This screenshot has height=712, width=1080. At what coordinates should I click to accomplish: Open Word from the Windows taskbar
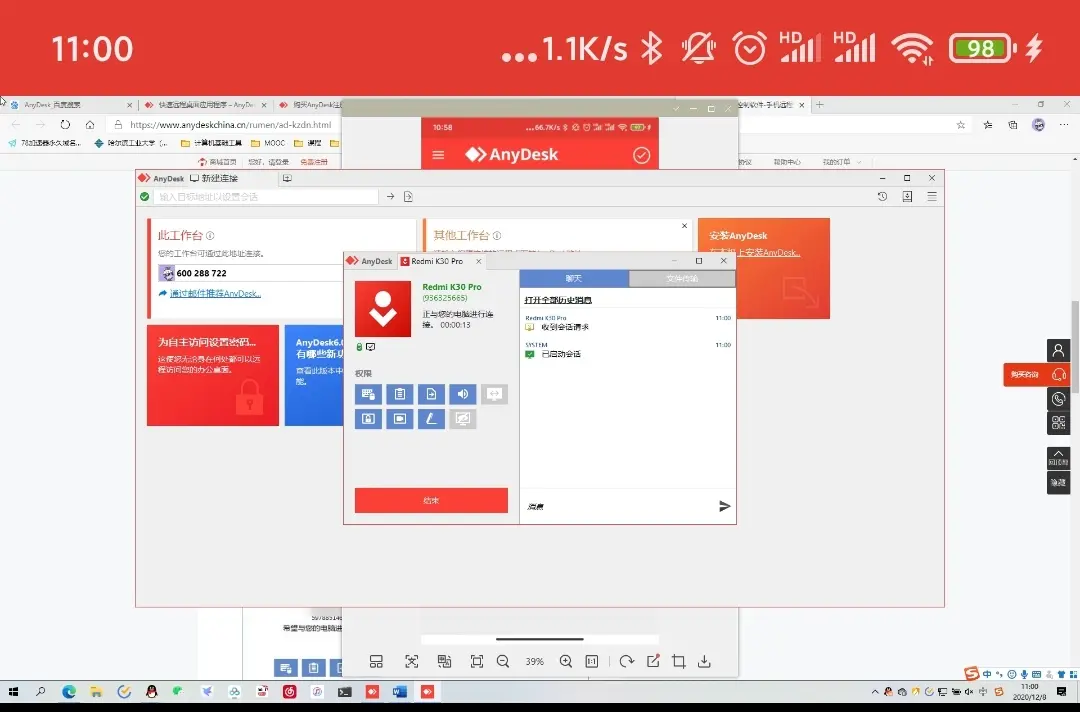point(399,691)
